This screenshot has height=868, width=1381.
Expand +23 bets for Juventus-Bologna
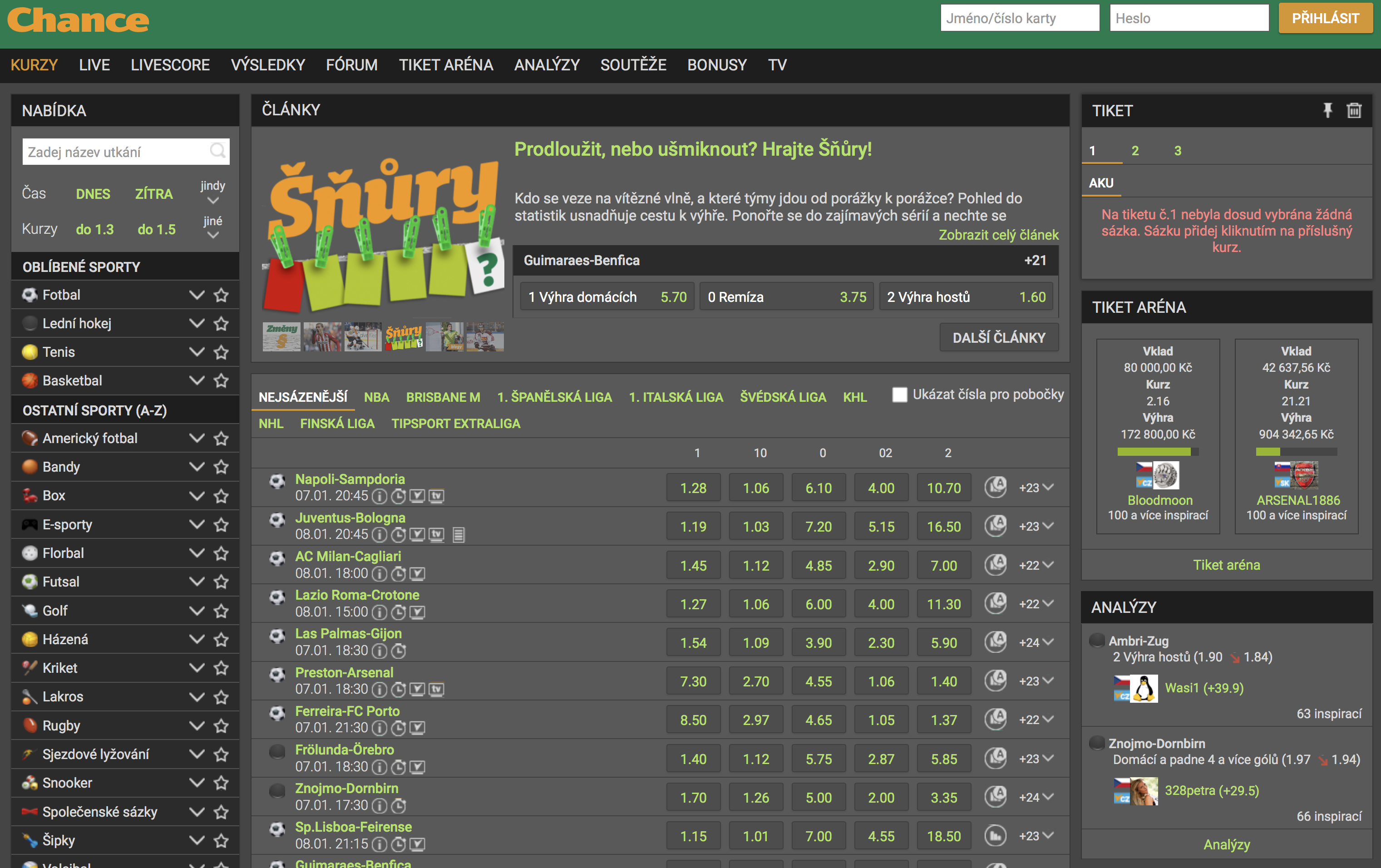(1036, 526)
